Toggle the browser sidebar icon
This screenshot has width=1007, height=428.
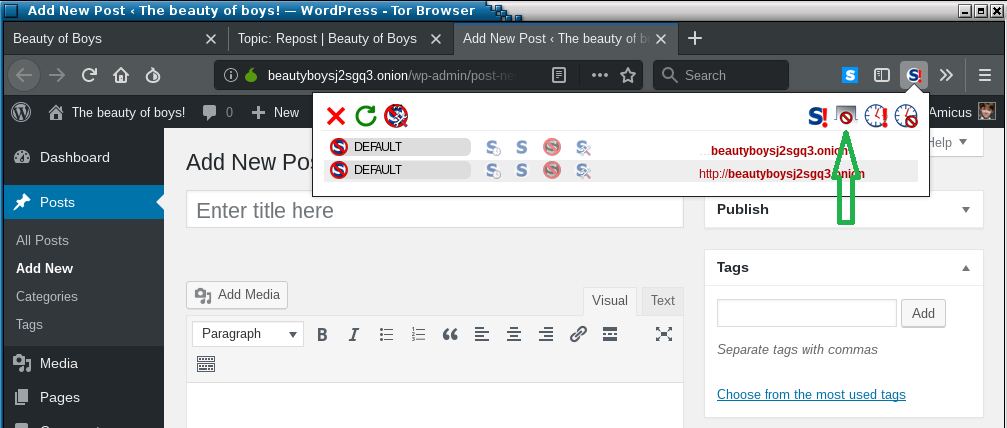[x=882, y=75]
